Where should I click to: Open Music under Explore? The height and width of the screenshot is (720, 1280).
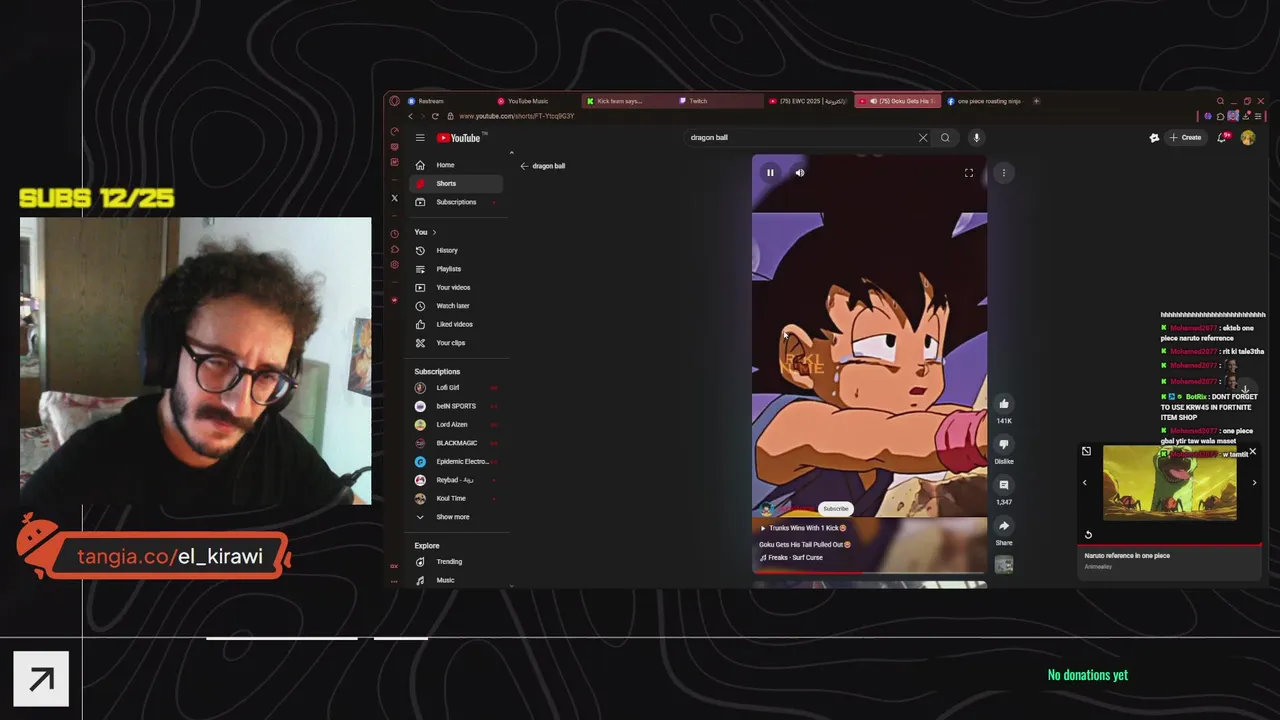(456, 580)
